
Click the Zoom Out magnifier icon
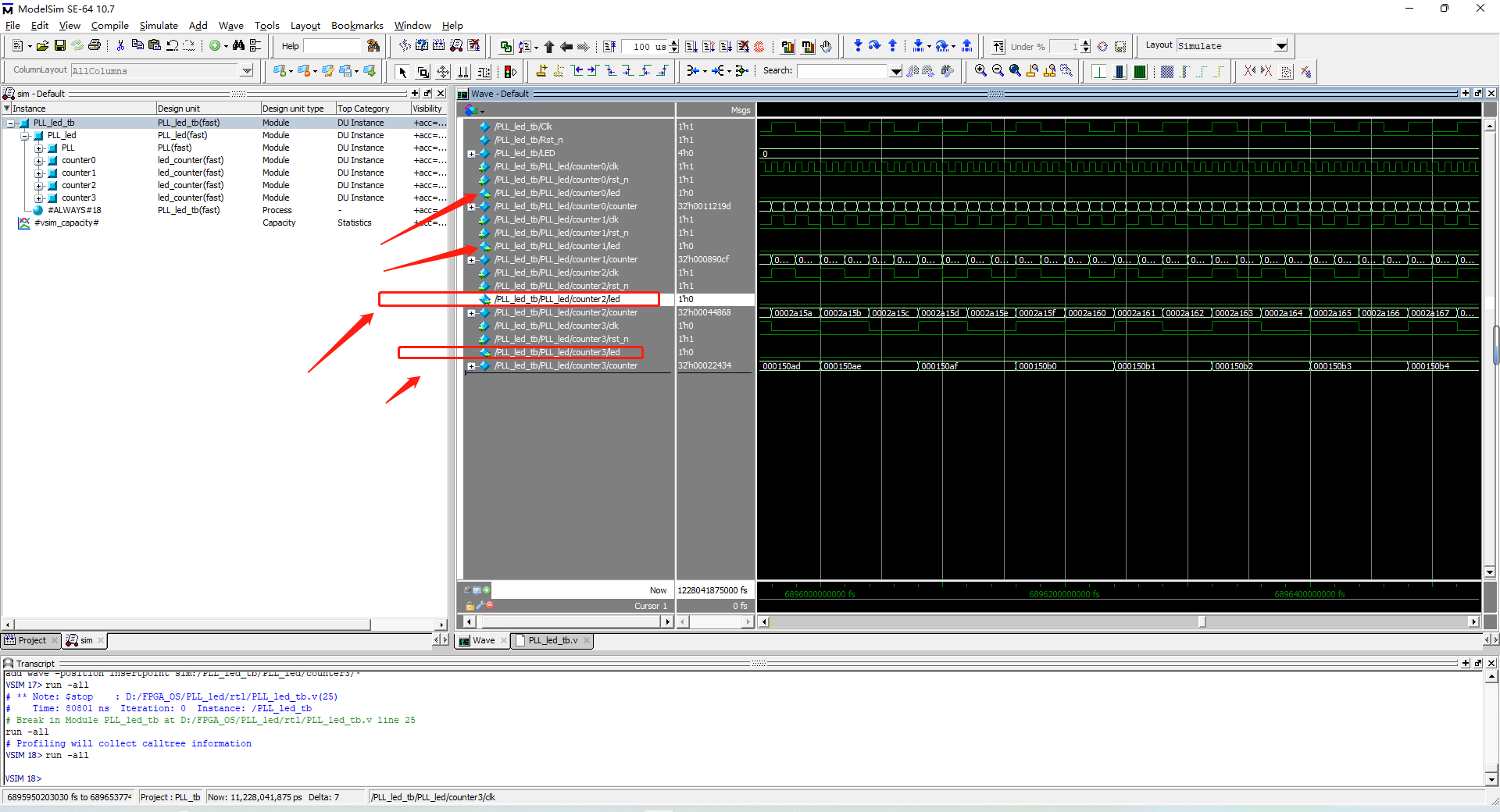(x=998, y=71)
